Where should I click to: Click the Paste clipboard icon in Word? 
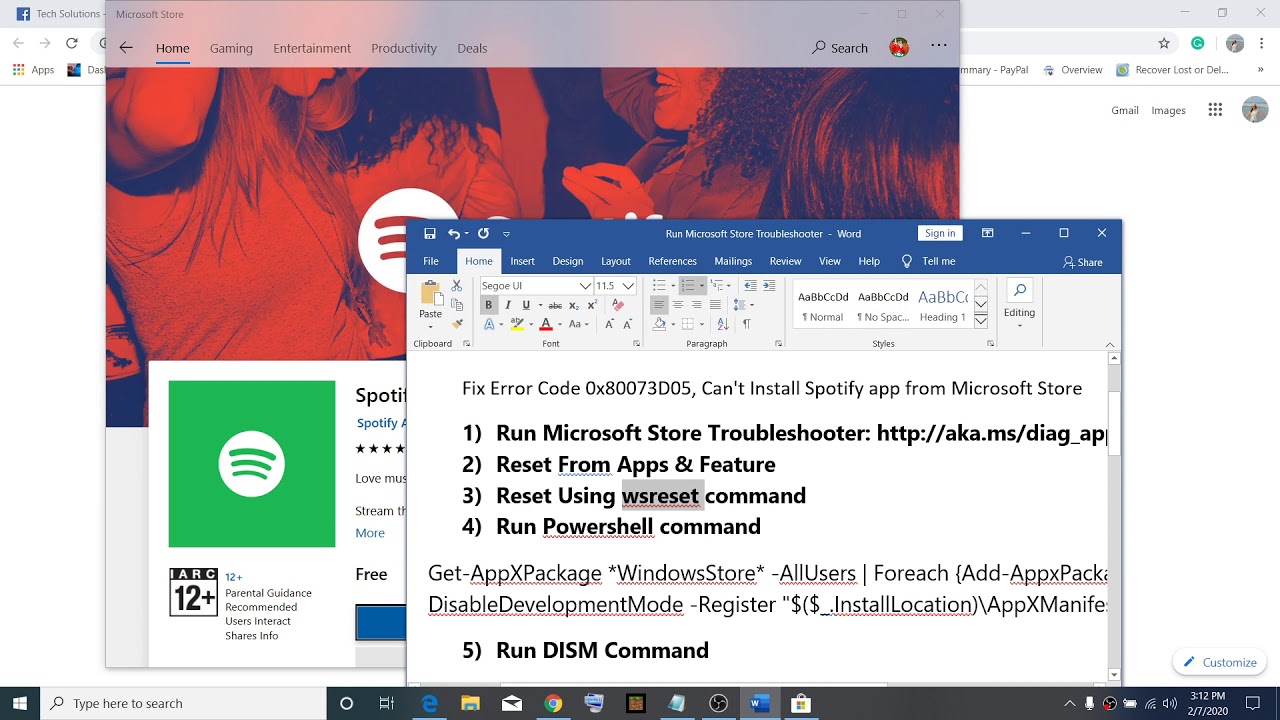click(x=431, y=293)
